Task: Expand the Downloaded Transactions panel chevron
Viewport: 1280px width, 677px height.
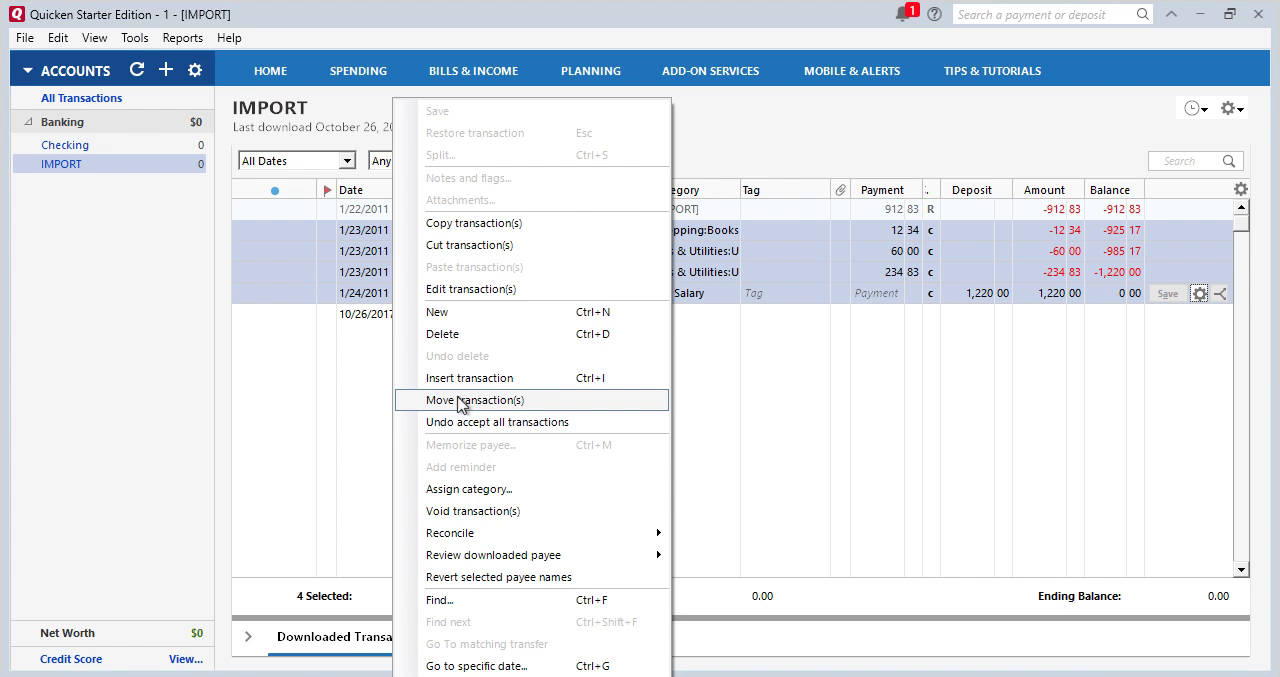Action: point(248,636)
